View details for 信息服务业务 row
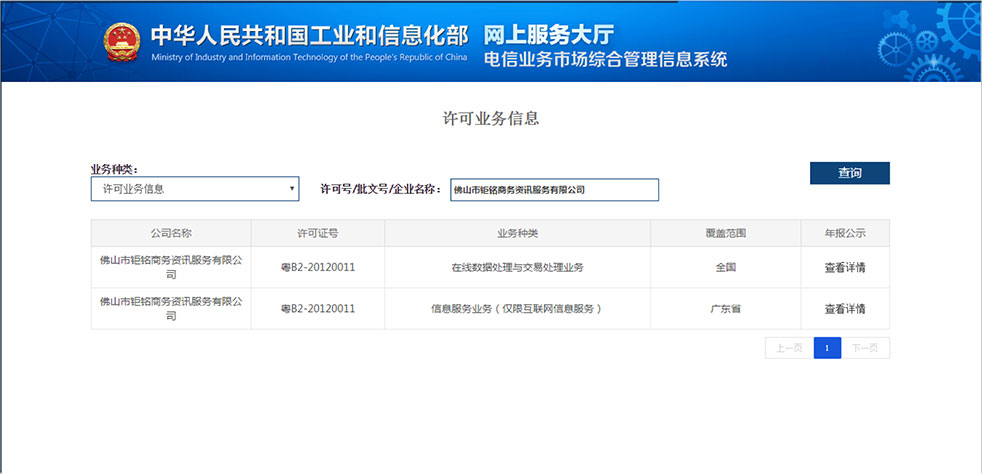The image size is (982, 474). pyautogui.click(x=845, y=309)
